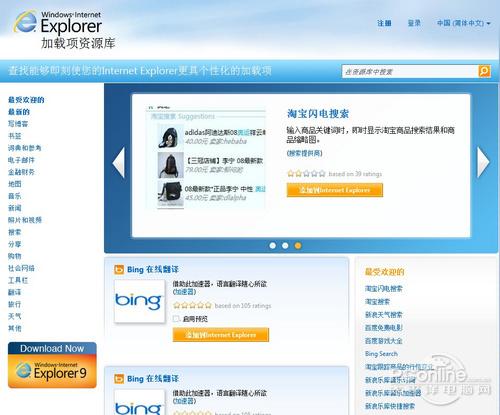The image size is (500, 415).
Task: Open 新浪乐库快捷搜索 in the most popular list
Action: coord(390,406)
